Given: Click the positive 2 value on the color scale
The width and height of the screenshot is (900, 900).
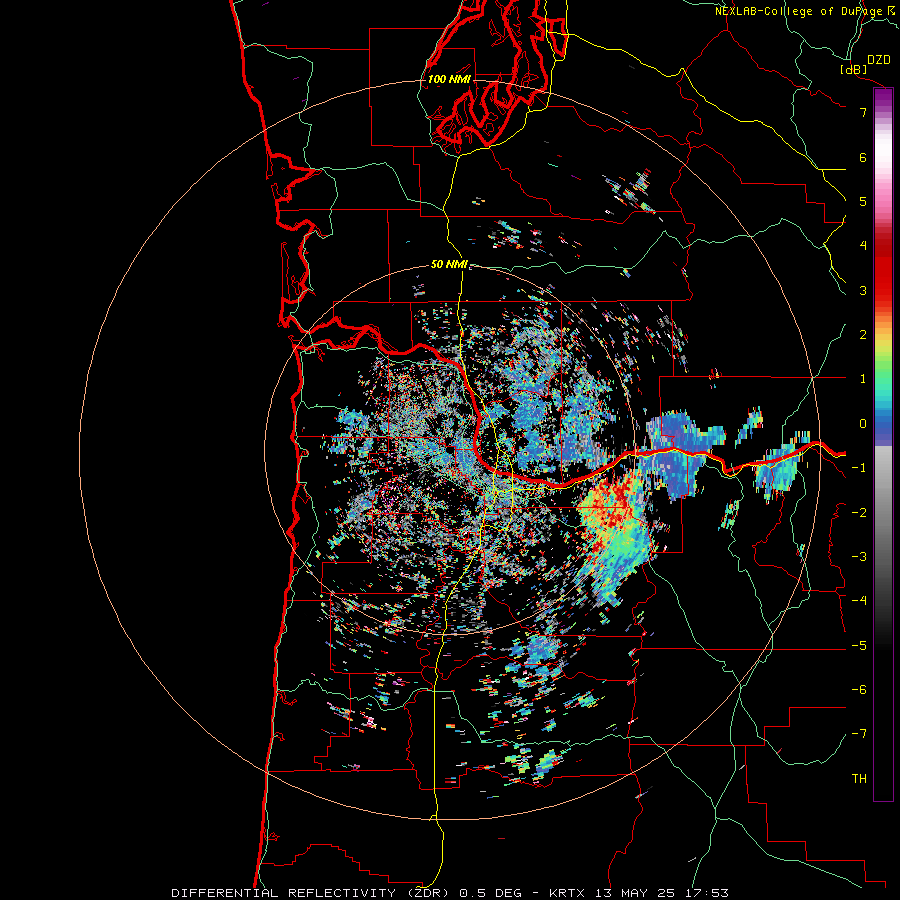Looking at the screenshot, I should [x=863, y=335].
